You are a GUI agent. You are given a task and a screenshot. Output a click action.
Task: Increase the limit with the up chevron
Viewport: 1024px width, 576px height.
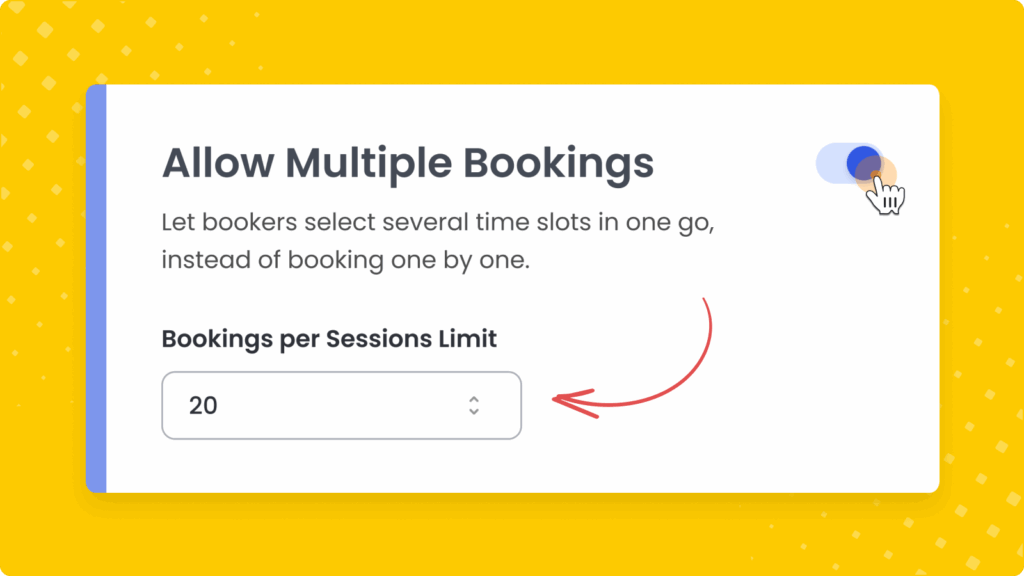click(474, 398)
